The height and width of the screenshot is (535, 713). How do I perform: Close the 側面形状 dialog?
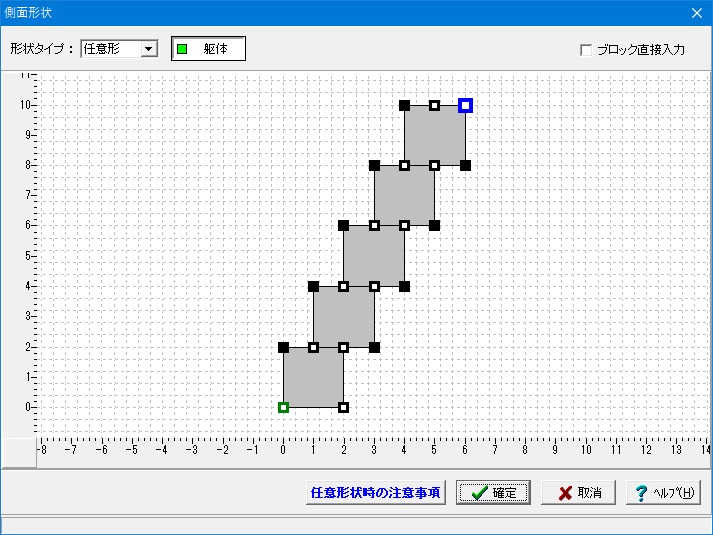coord(697,13)
